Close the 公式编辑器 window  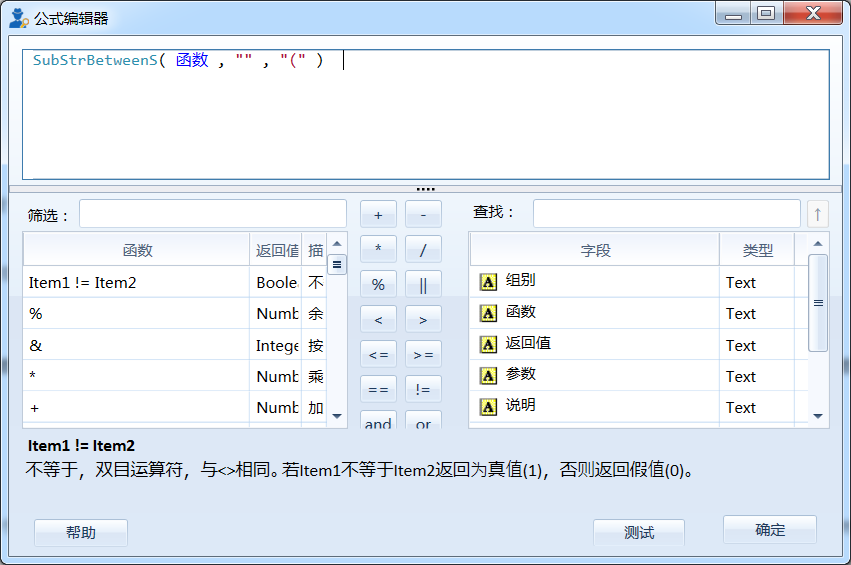[812, 14]
